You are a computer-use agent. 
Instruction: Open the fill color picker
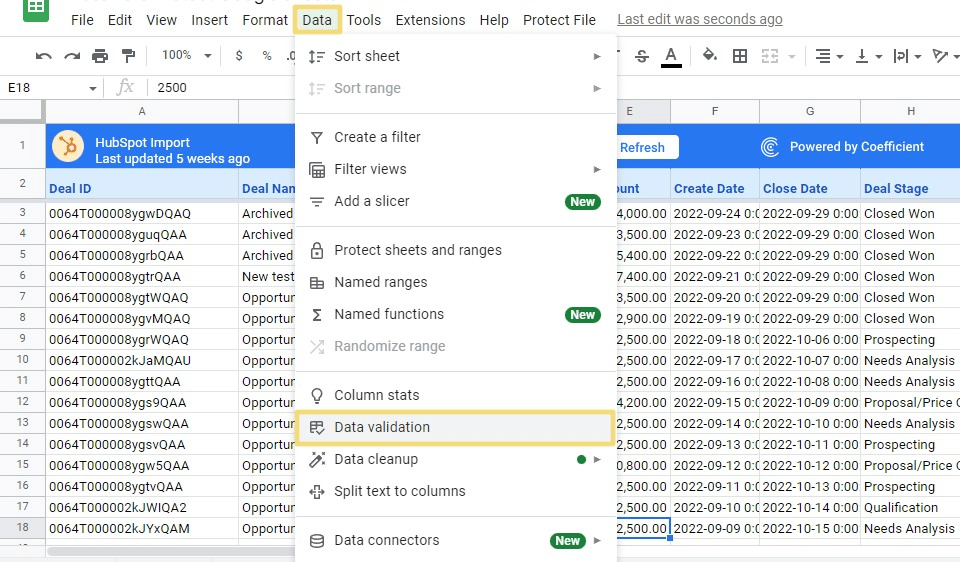pyautogui.click(x=710, y=56)
